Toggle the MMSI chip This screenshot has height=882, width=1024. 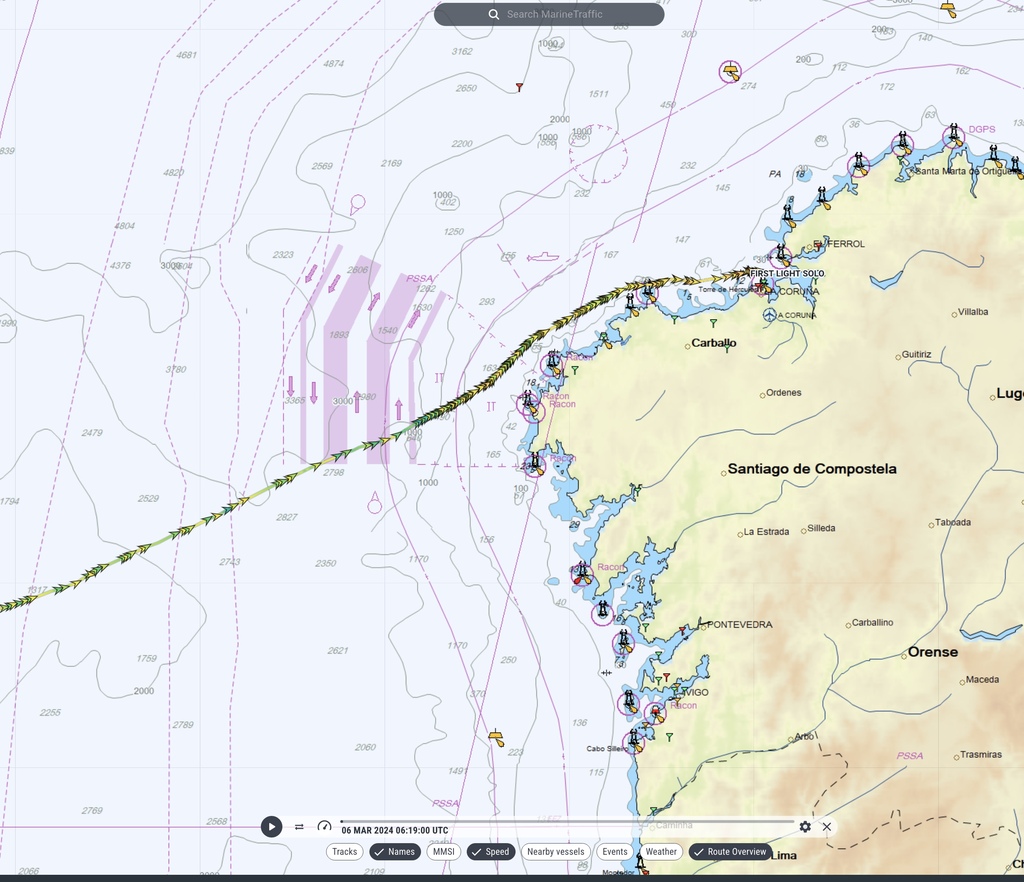pyautogui.click(x=443, y=851)
